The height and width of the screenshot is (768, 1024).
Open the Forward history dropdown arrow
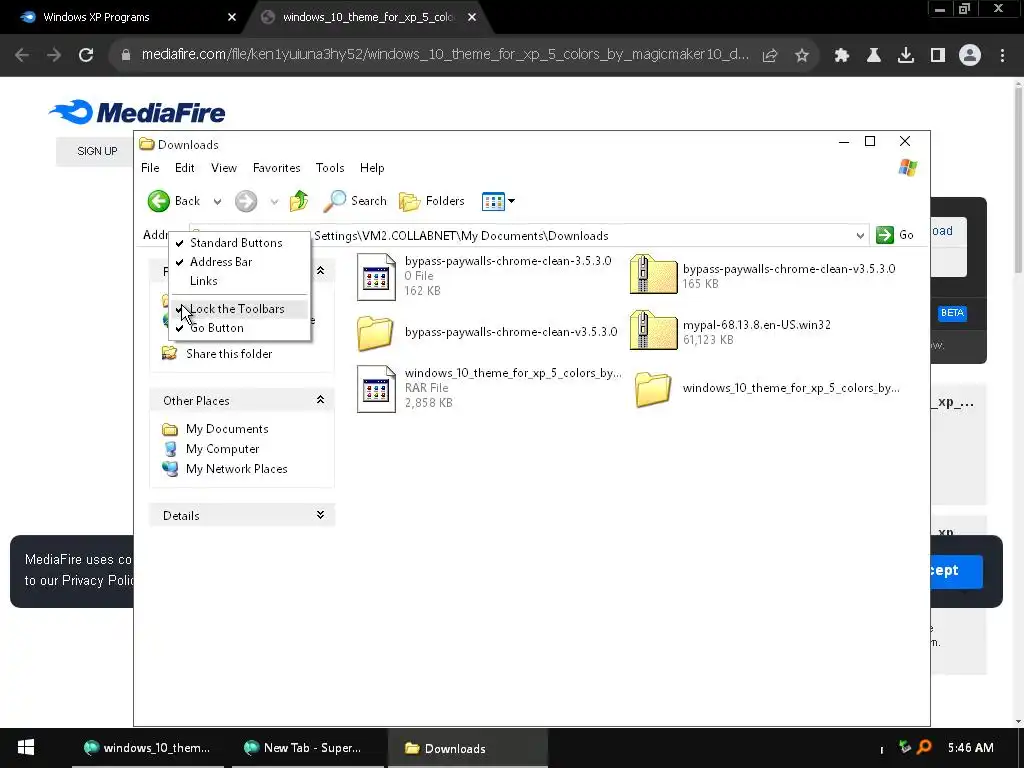pyautogui.click(x=274, y=202)
